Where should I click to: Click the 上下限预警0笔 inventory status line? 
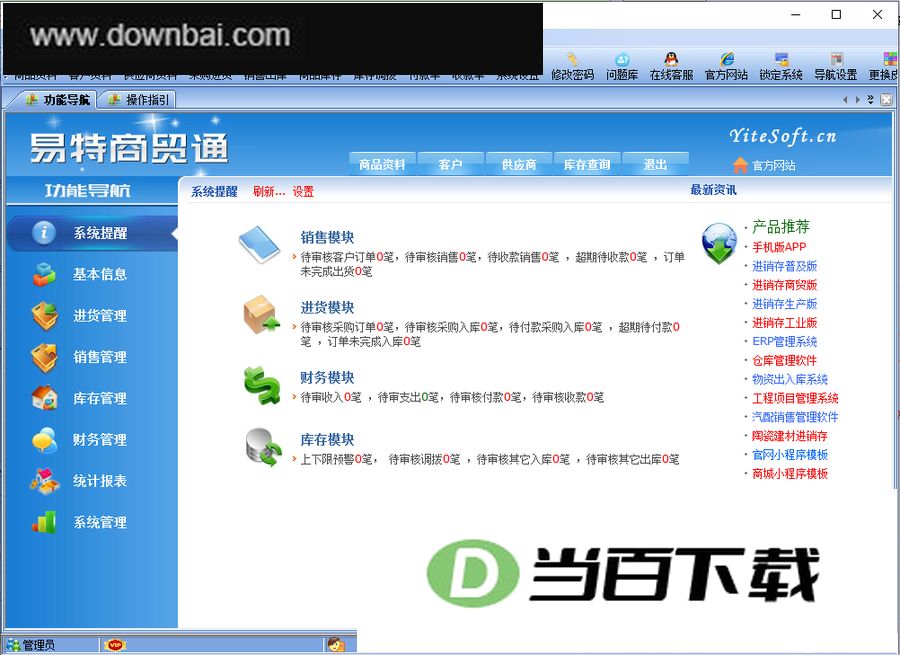click(336, 459)
